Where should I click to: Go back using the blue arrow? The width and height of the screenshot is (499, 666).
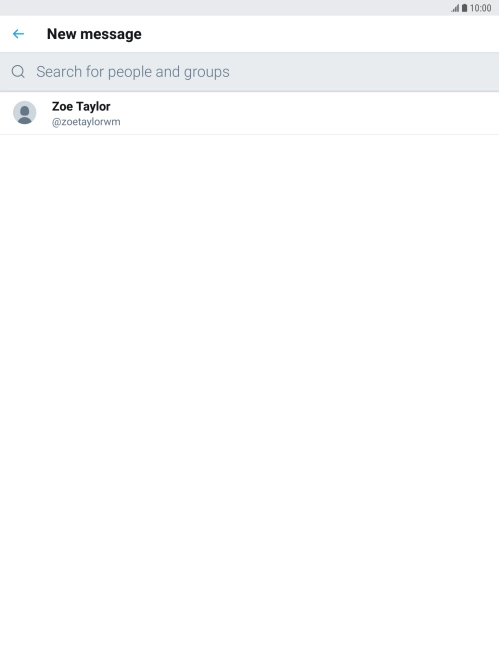18,34
